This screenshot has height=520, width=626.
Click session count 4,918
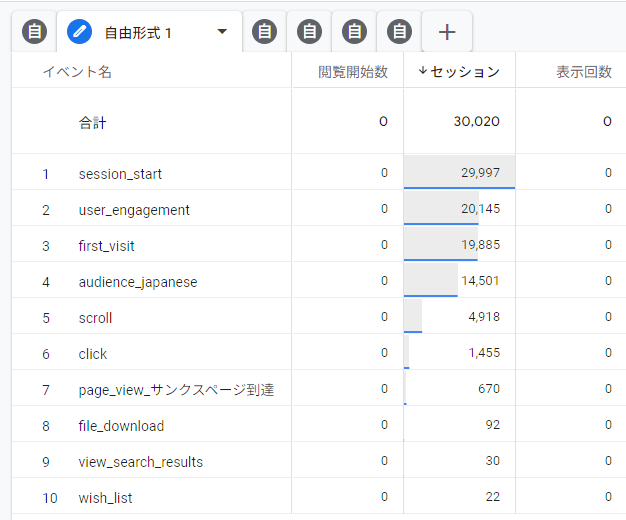point(484,317)
